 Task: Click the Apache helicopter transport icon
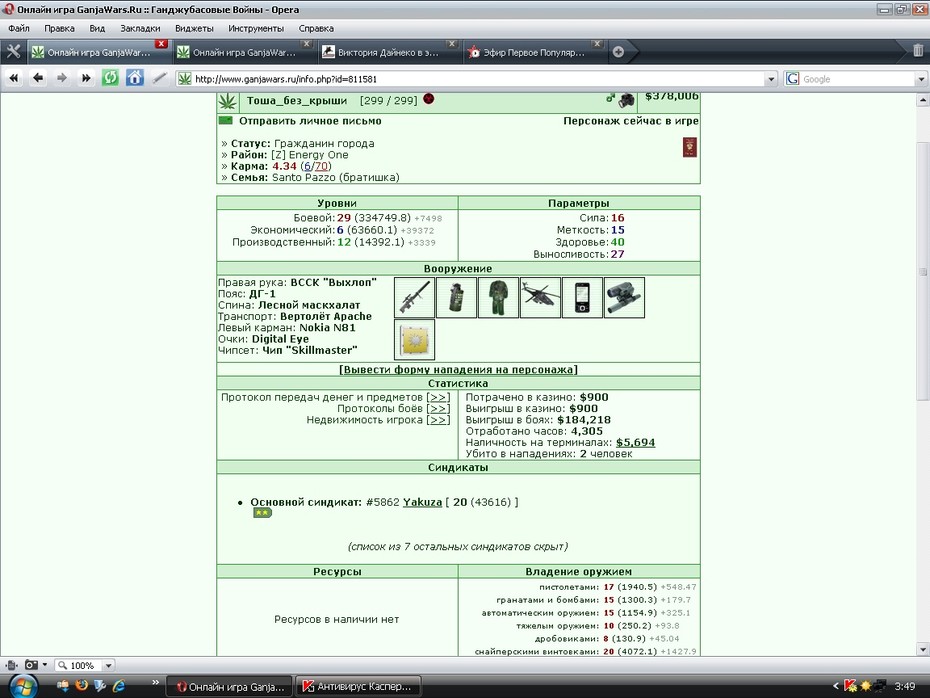point(540,297)
